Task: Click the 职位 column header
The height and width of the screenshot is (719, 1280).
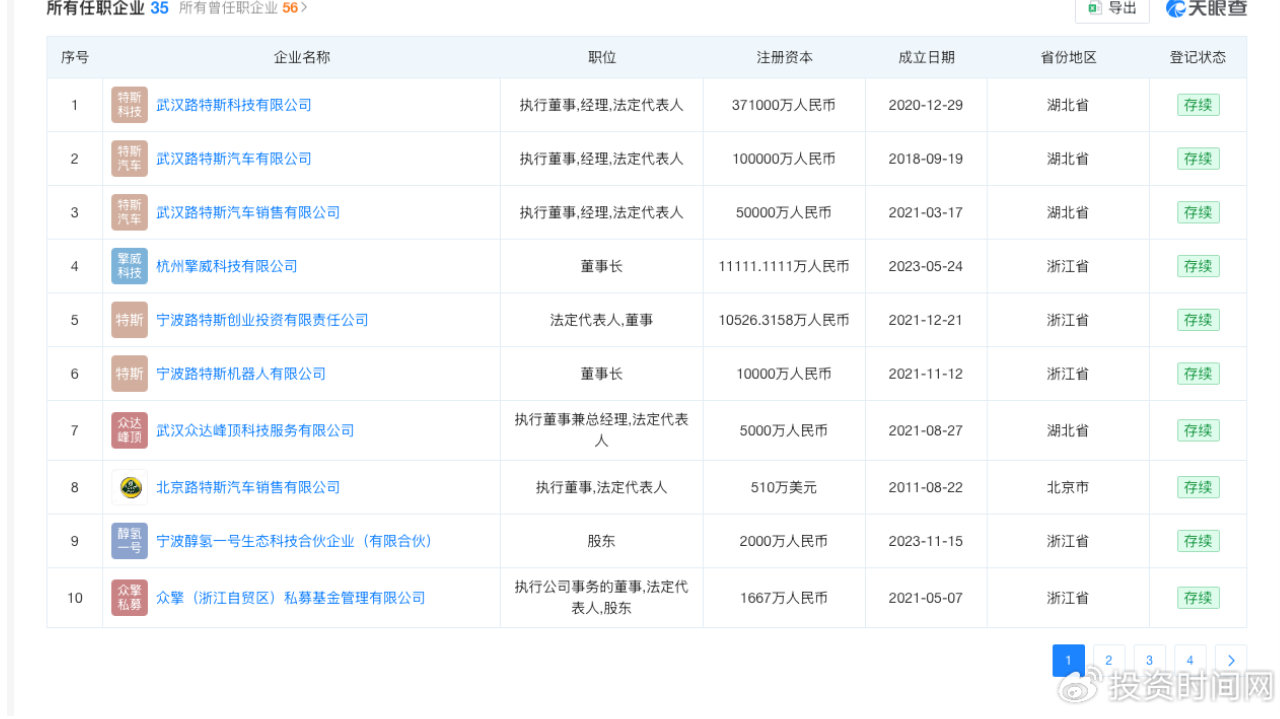Action: pyautogui.click(x=602, y=57)
